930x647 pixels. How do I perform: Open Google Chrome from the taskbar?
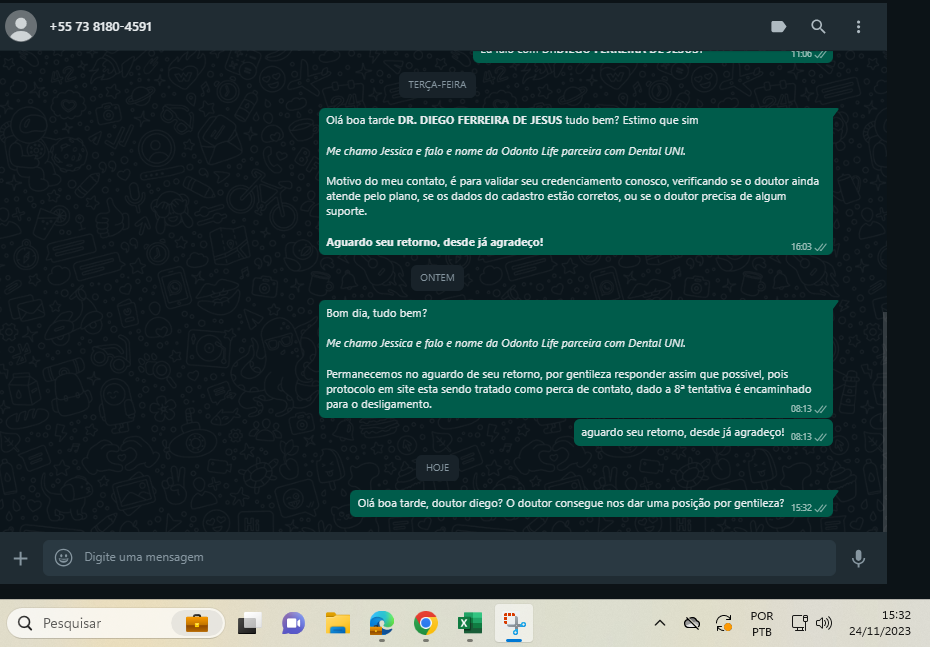coord(426,623)
